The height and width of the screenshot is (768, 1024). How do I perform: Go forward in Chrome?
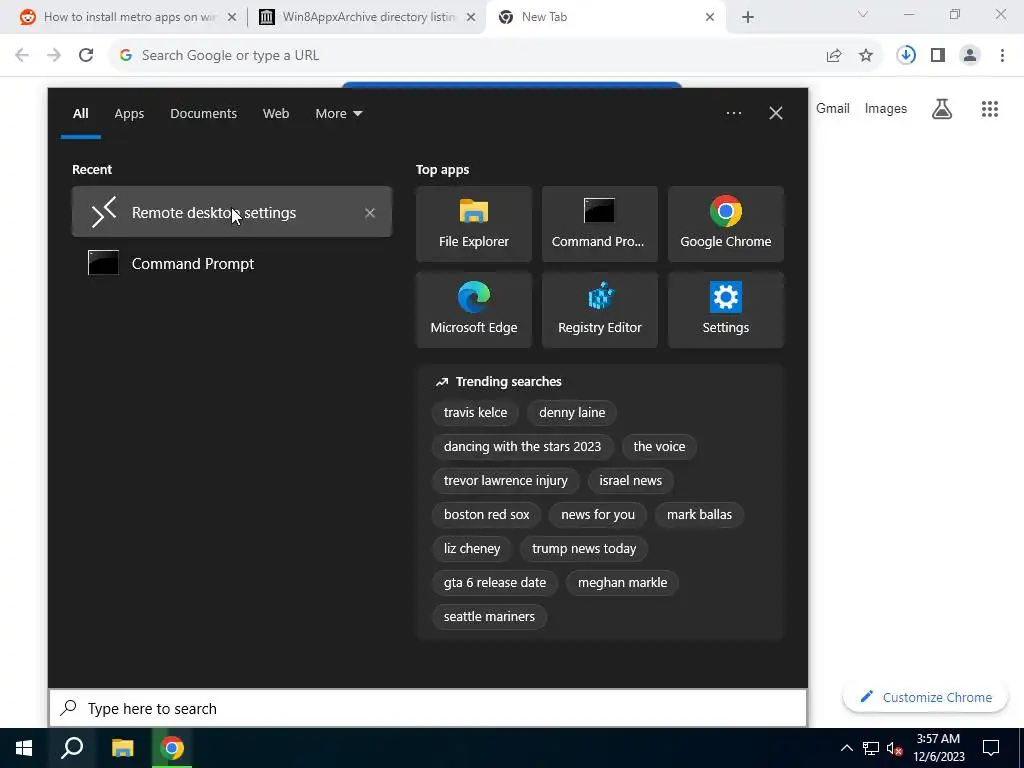point(54,55)
